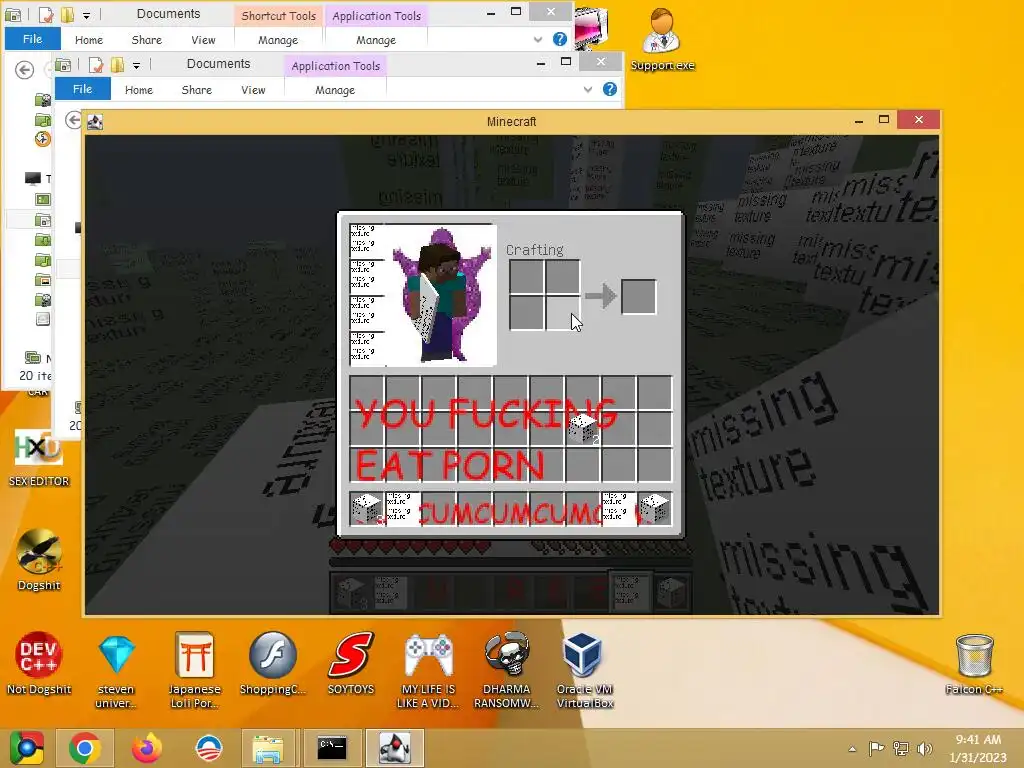Open the MY LIFE IS LIKE A VID... gamepad icon
The height and width of the screenshot is (768, 1024).
point(429,671)
